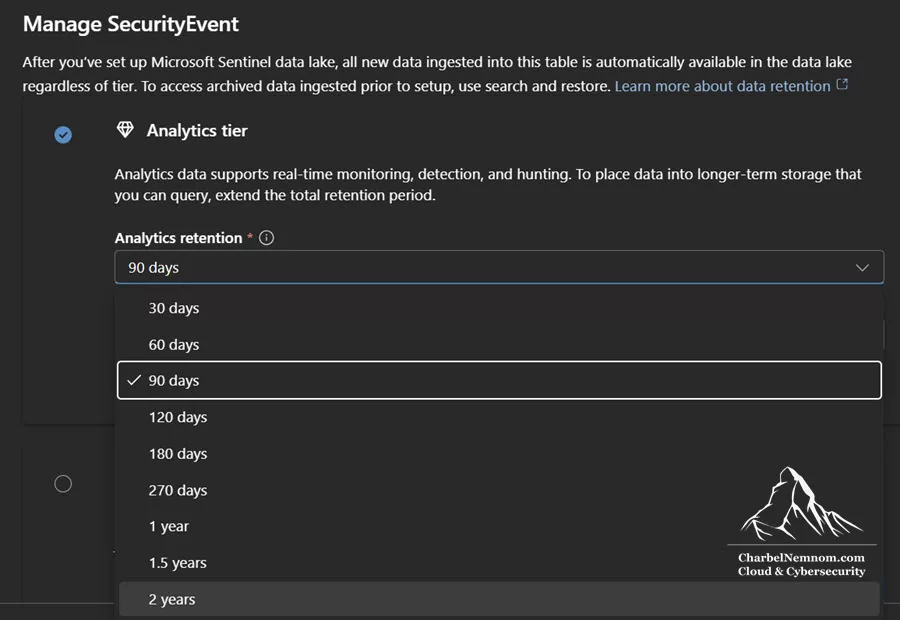Click the Analytics retention combo box showing 90 days
Screen dimensions: 900x620
tap(499, 268)
